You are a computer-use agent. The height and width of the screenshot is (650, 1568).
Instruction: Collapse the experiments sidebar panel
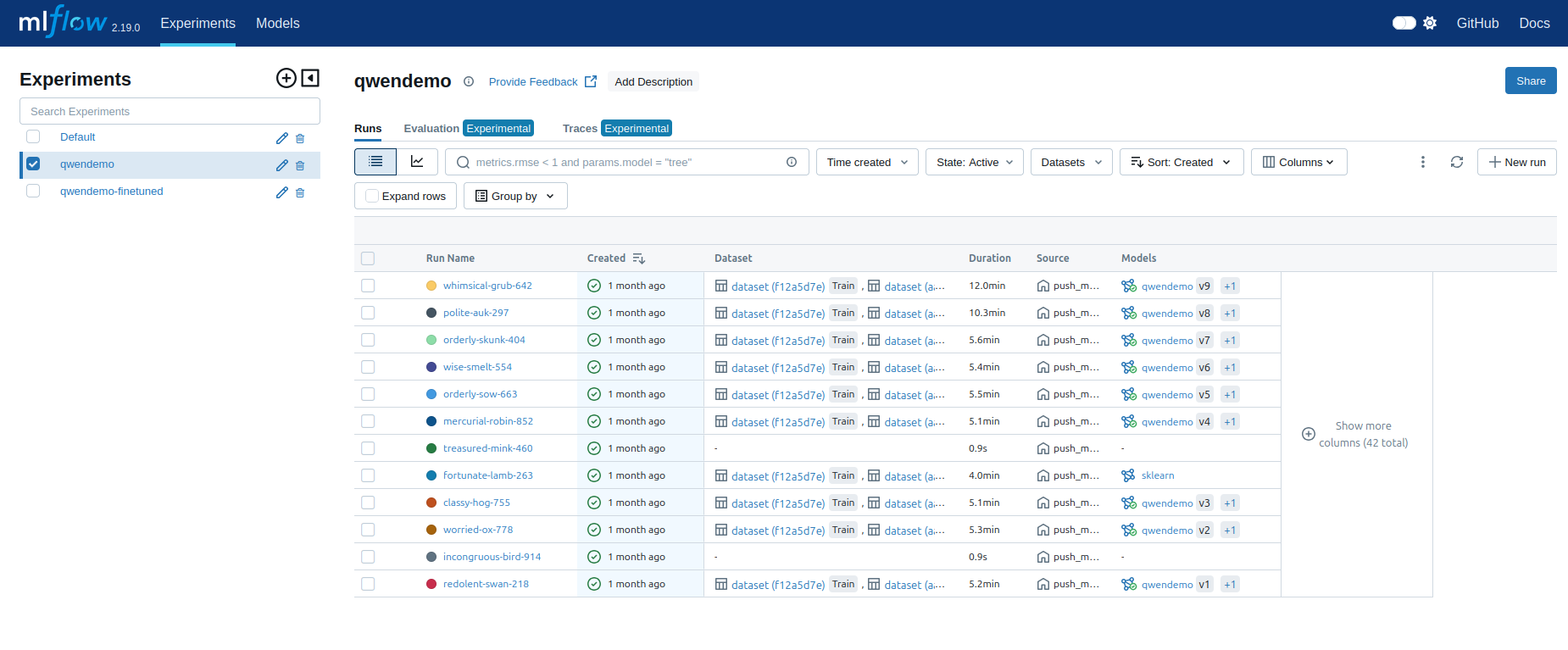[311, 78]
